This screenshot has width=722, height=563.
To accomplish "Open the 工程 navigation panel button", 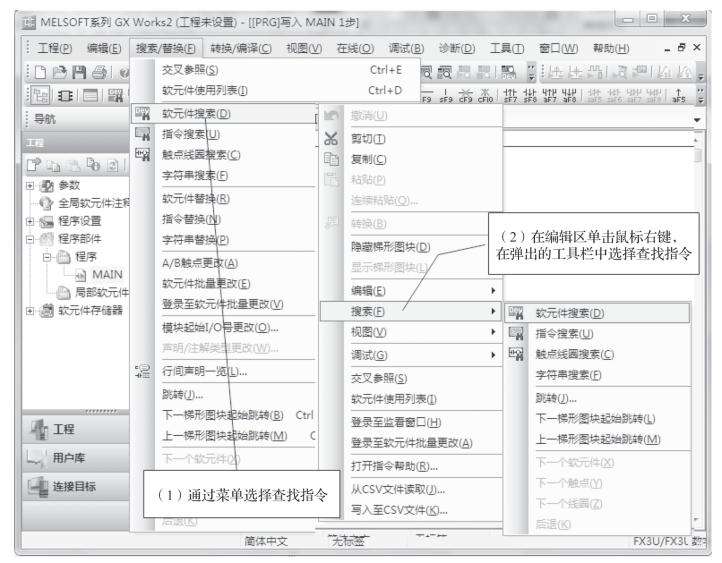I will coord(76,429).
